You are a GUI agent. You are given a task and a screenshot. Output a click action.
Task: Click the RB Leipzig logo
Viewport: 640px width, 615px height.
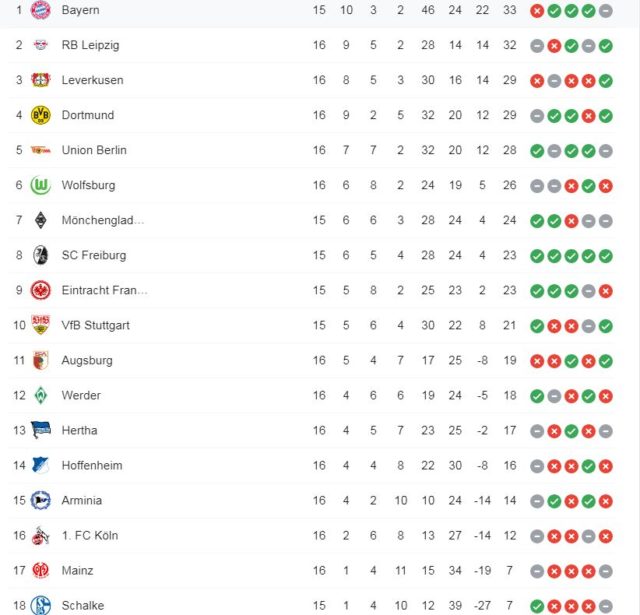(41, 45)
